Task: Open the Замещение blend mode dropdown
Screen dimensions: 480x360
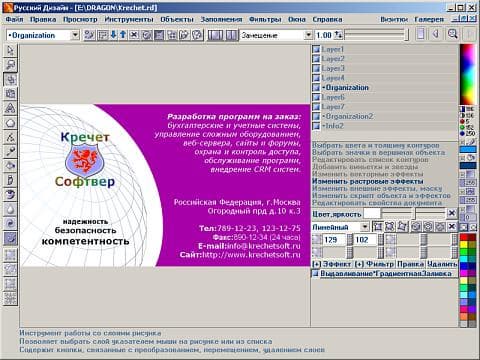Action: click(308, 35)
